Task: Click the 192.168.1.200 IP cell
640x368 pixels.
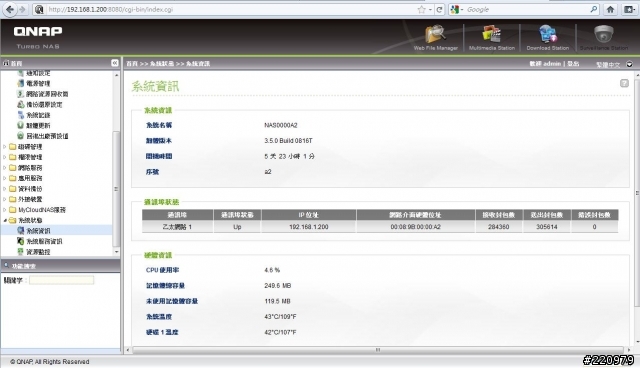Action: coord(309,227)
